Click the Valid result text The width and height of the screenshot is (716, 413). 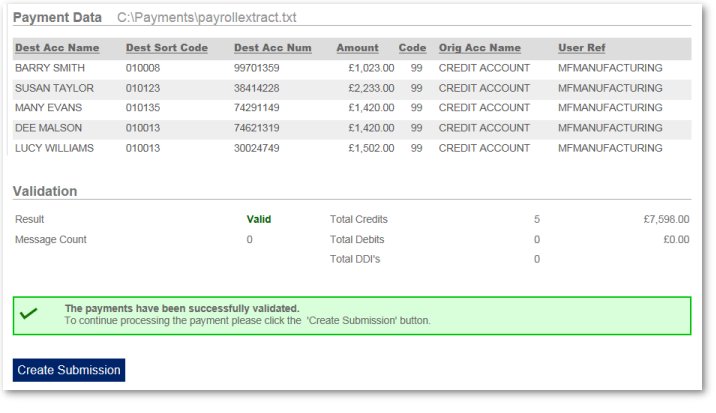259,219
